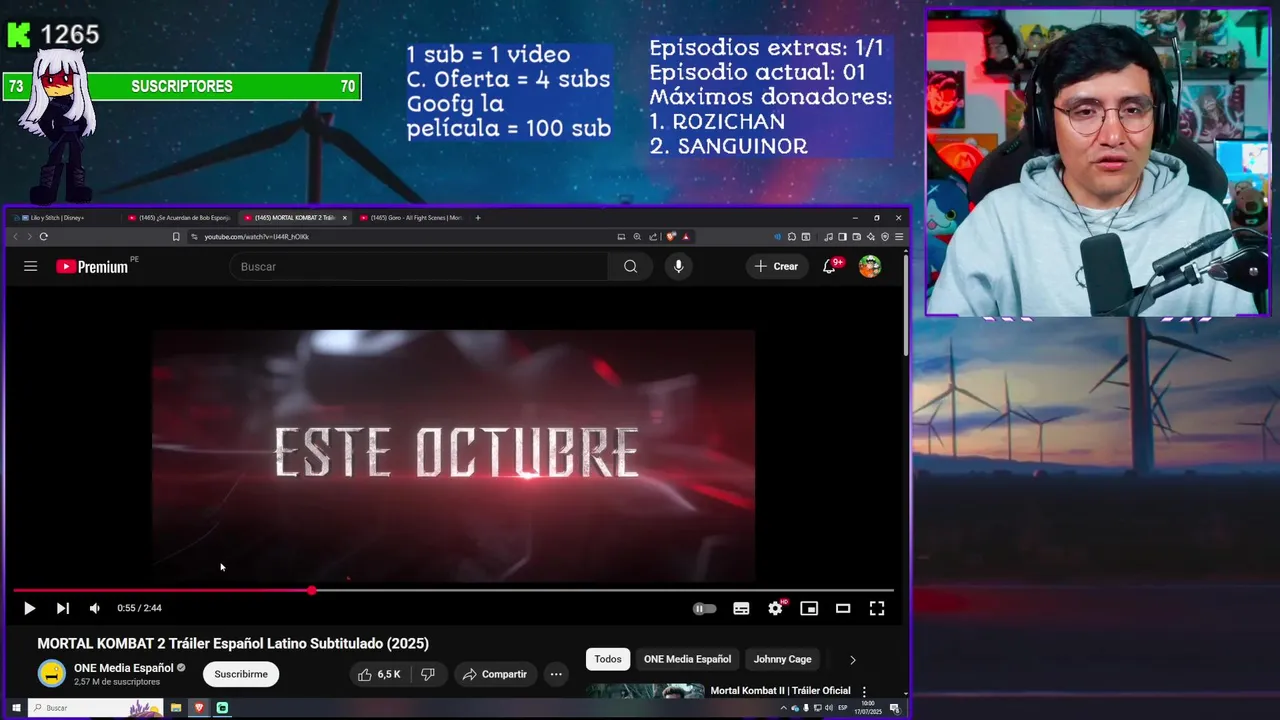Image resolution: width=1280 pixels, height=720 pixels.
Task: Bookmark this page icon in address bar
Action: [x=176, y=237]
